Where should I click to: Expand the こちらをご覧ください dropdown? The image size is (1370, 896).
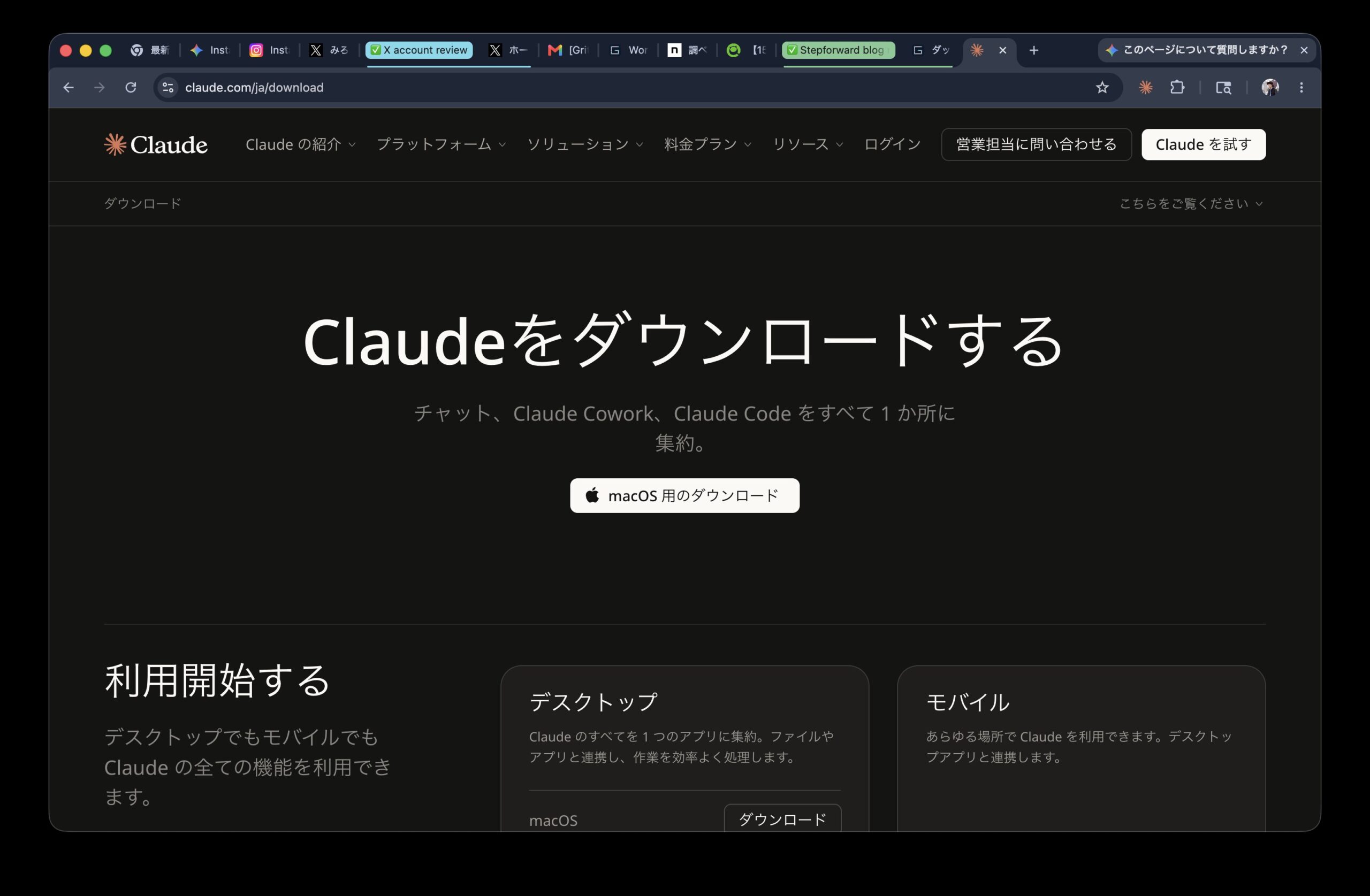tap(1191, 204)
